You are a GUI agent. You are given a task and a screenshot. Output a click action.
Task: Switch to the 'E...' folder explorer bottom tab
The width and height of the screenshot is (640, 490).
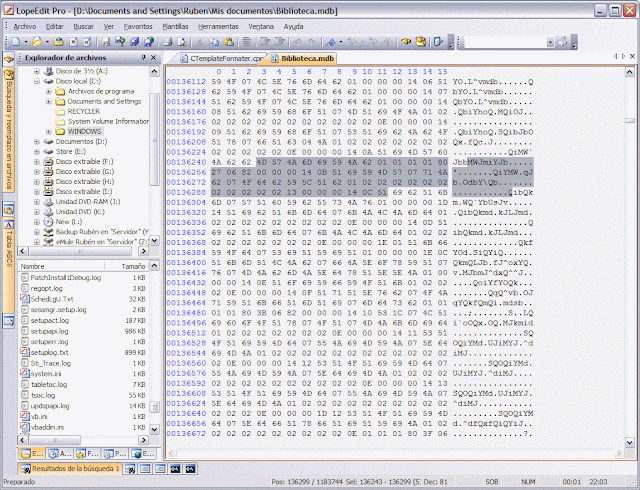pyautogui.click(x=32, y=454)
